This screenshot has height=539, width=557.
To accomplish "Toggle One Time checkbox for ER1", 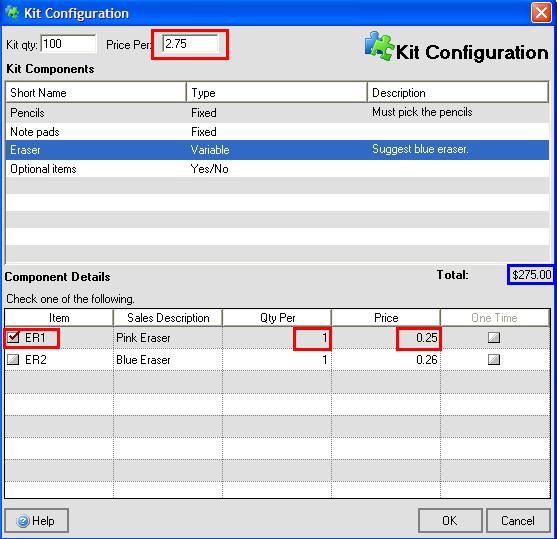I will click(x=494, y=337).
